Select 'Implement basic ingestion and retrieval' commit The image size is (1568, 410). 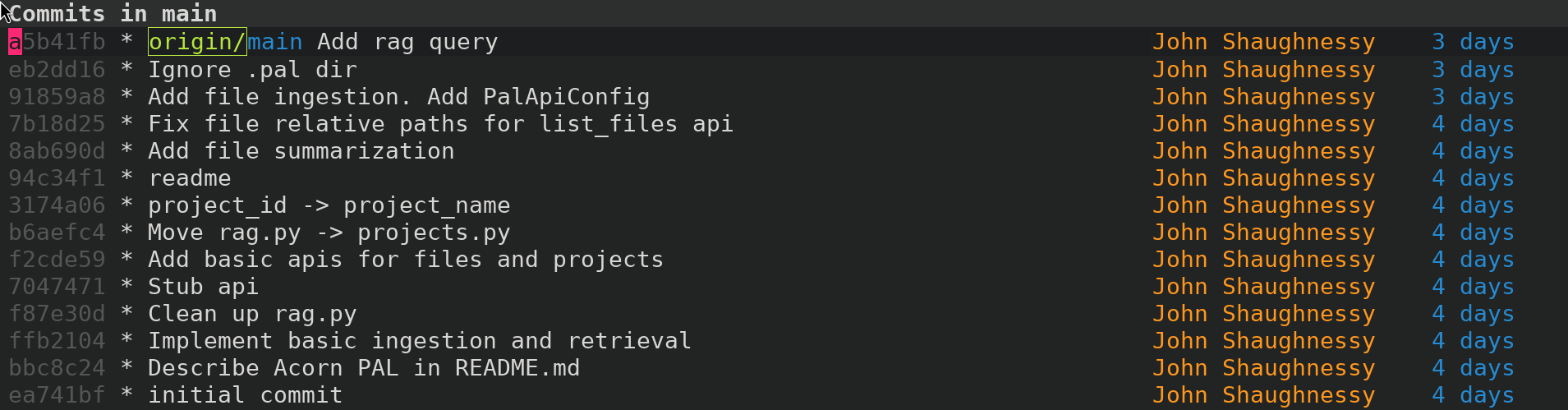pyautogui.click(x=784, y=341)
